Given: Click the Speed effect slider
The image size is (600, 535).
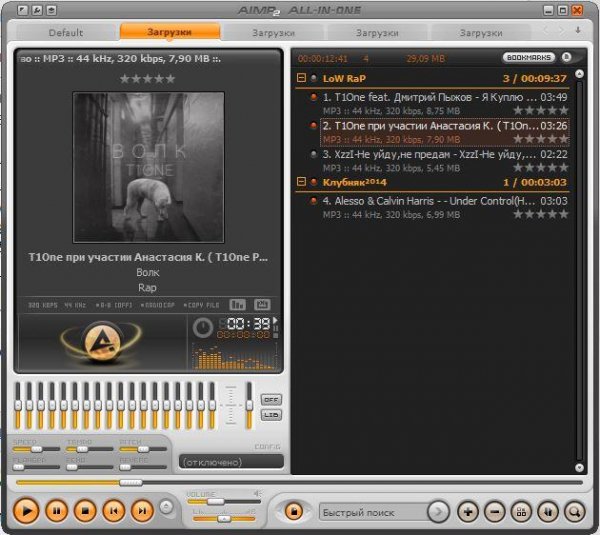Looking at the screenshot, I should click(x=36, y=449).
